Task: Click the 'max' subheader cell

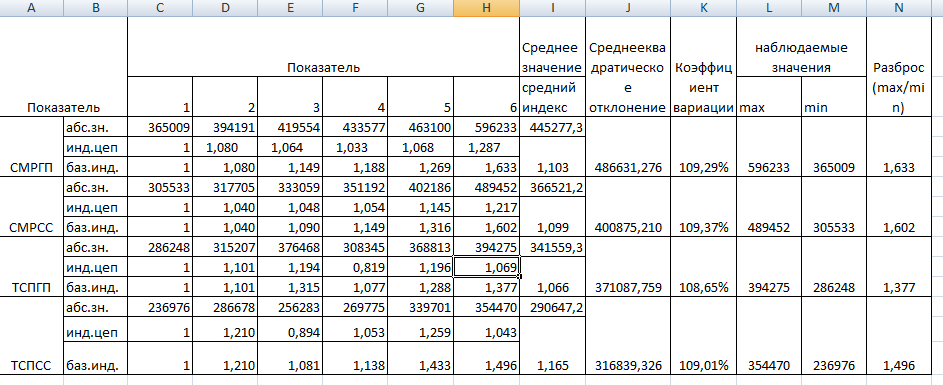Action: point(769,96)
